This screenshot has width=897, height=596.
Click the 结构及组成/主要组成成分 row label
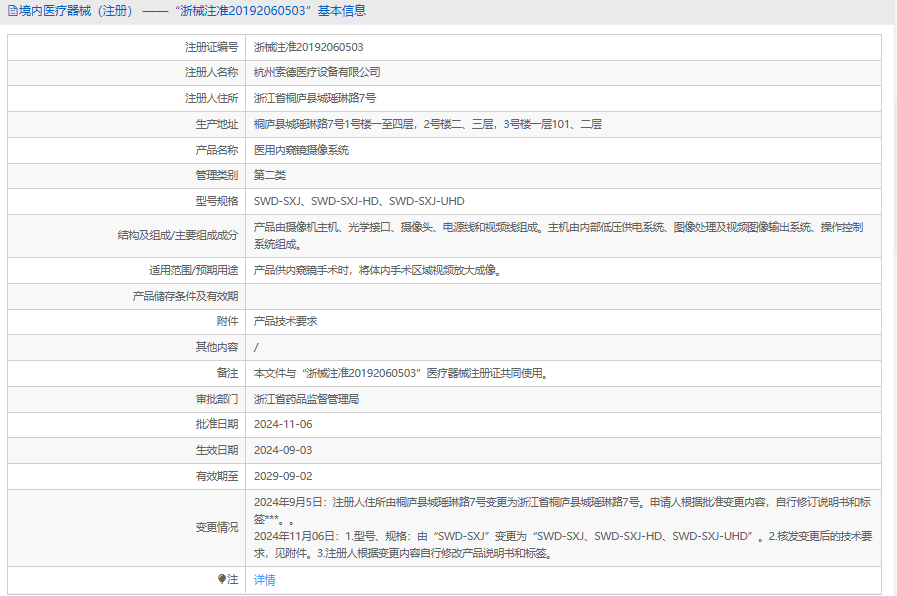[x=177, y=236]
